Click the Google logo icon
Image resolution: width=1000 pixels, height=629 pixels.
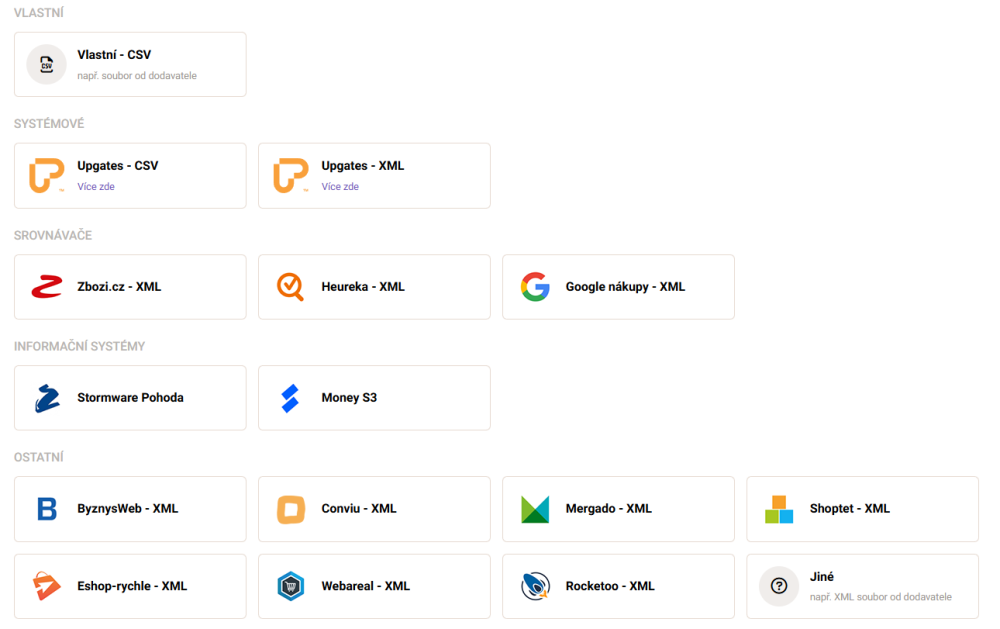535,287
